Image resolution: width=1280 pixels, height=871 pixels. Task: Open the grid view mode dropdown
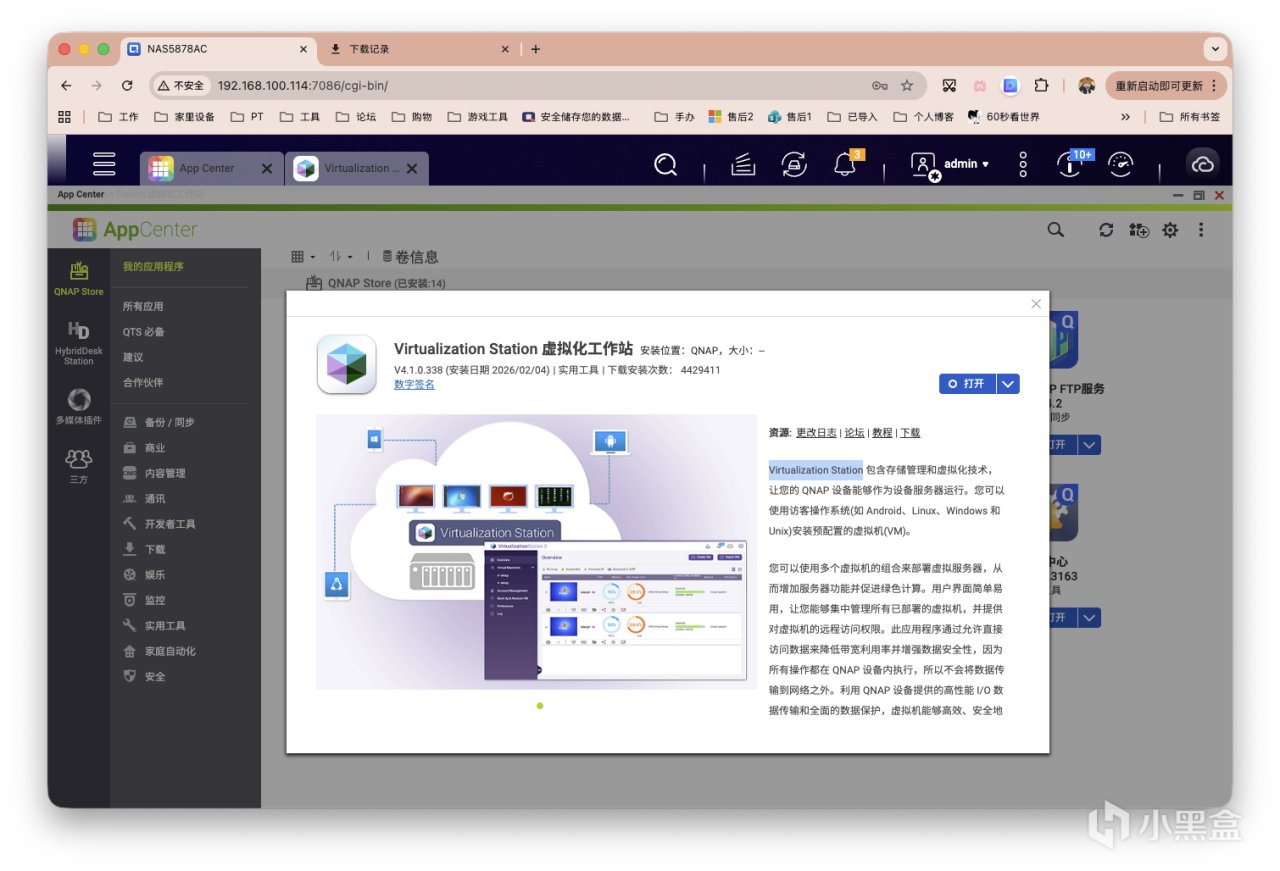(303, 257)
